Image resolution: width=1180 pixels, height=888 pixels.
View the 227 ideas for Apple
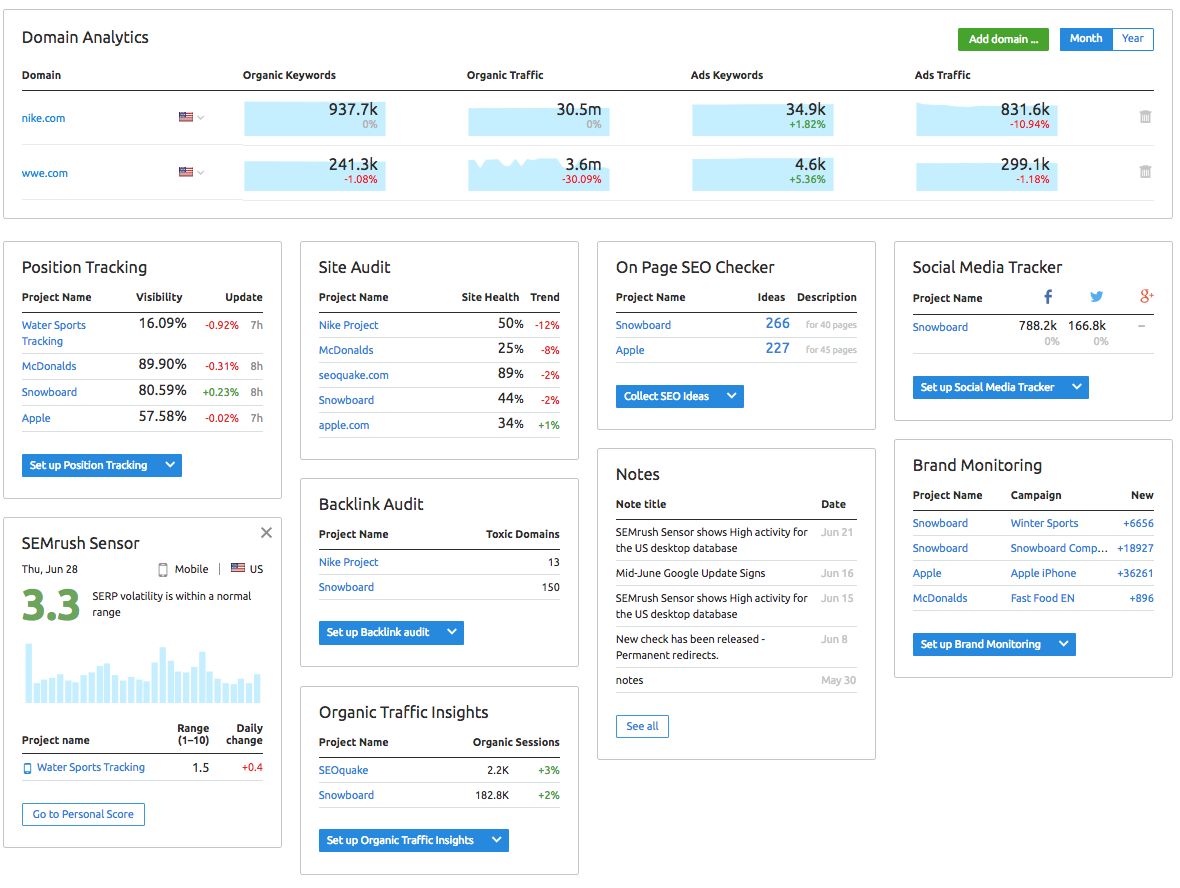click(777, 348)
